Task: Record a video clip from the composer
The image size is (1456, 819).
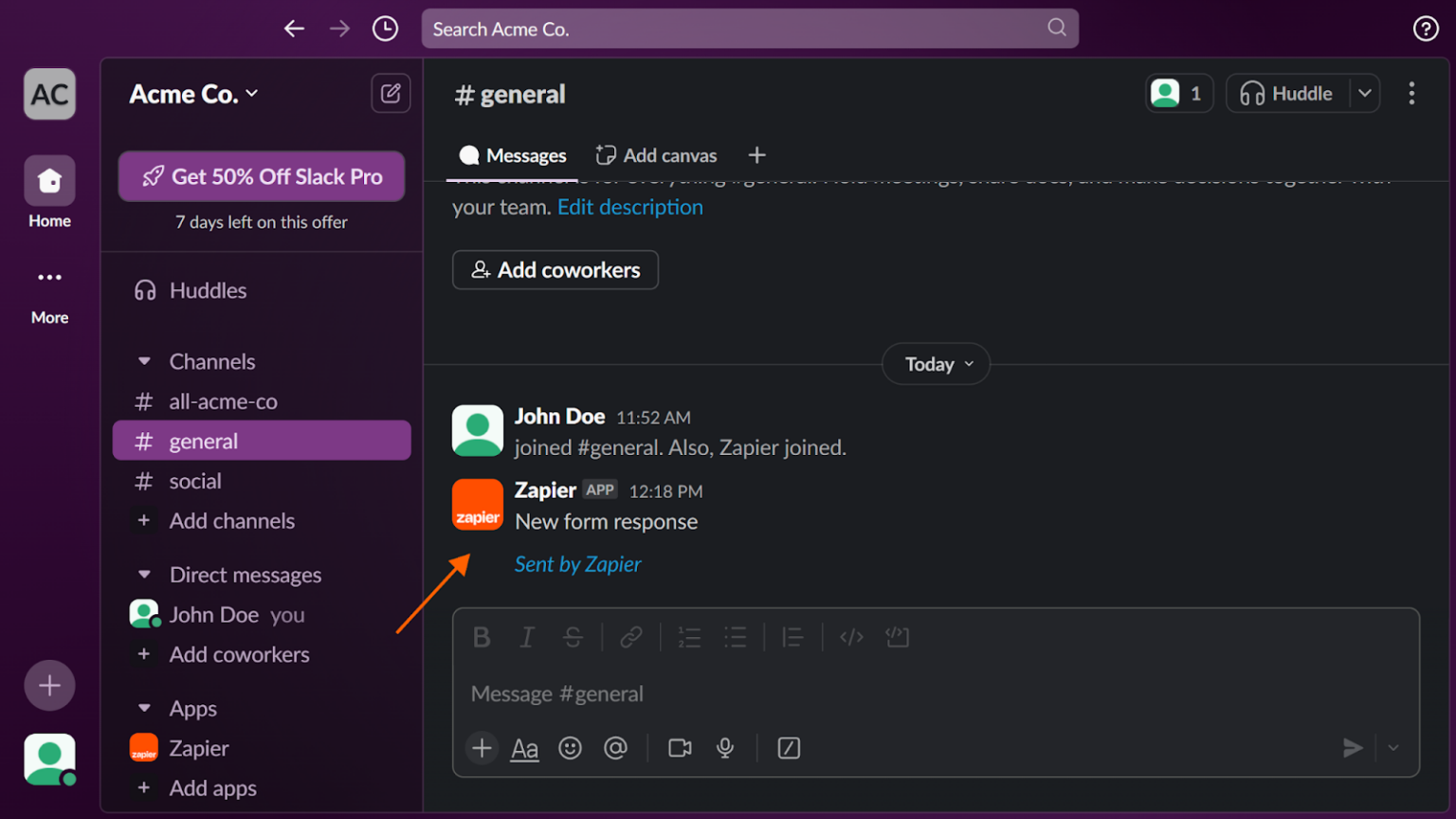Action: click(679, 748)
